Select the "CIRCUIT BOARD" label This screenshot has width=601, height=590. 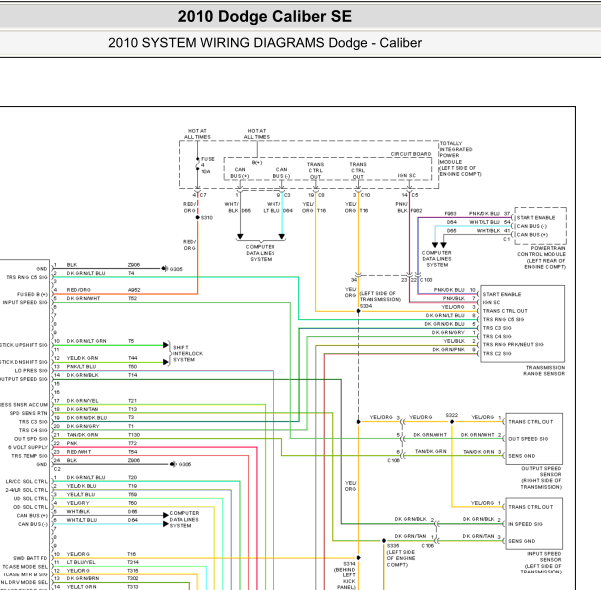pos(411,154)
